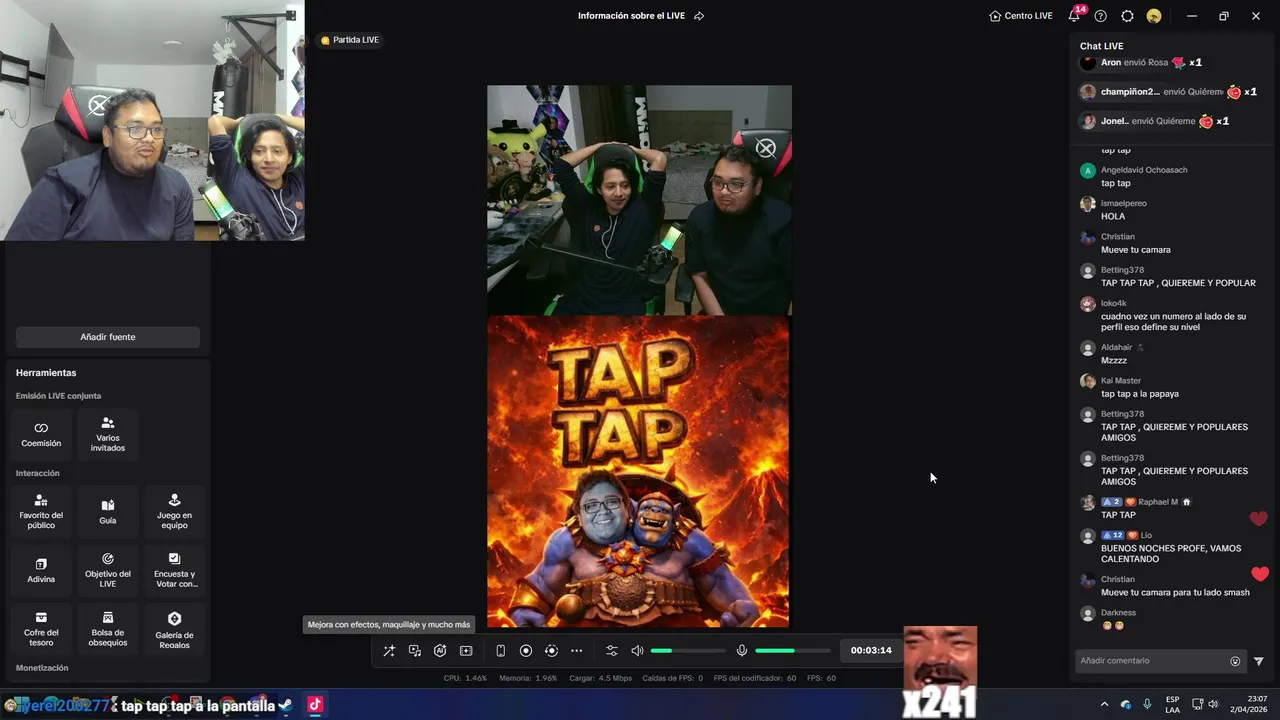Click the dashed-ring clip capture icon
Viewport: 1280px width, 720px height.
point(551,651)
